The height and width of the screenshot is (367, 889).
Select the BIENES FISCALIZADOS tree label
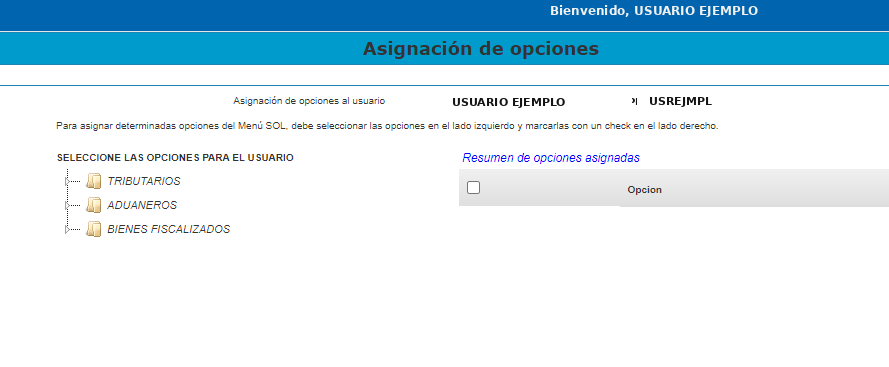169,229
